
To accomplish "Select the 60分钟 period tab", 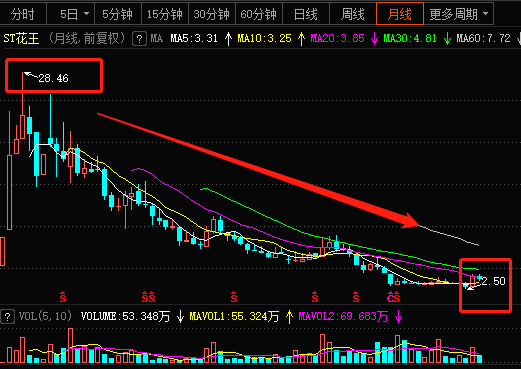I will [x=259, y=14].
